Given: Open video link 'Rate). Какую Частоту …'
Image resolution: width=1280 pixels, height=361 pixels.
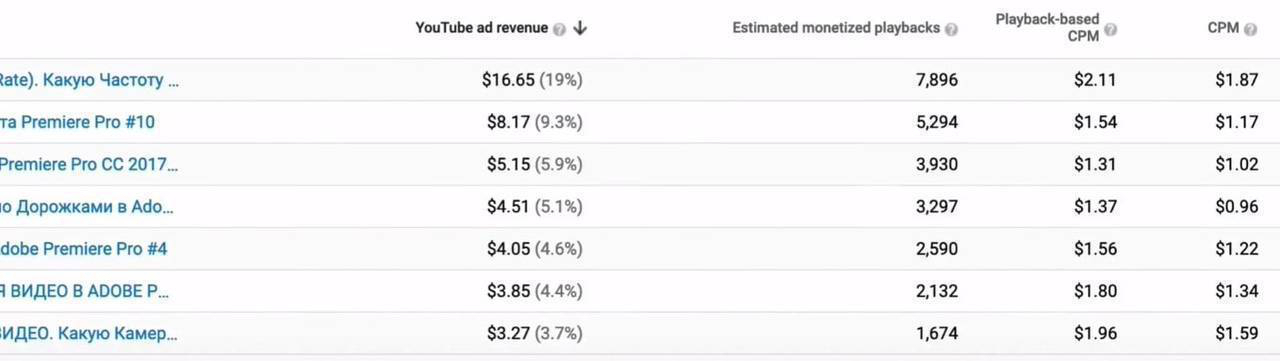Looking at the screenshot, I should (89, 80).
